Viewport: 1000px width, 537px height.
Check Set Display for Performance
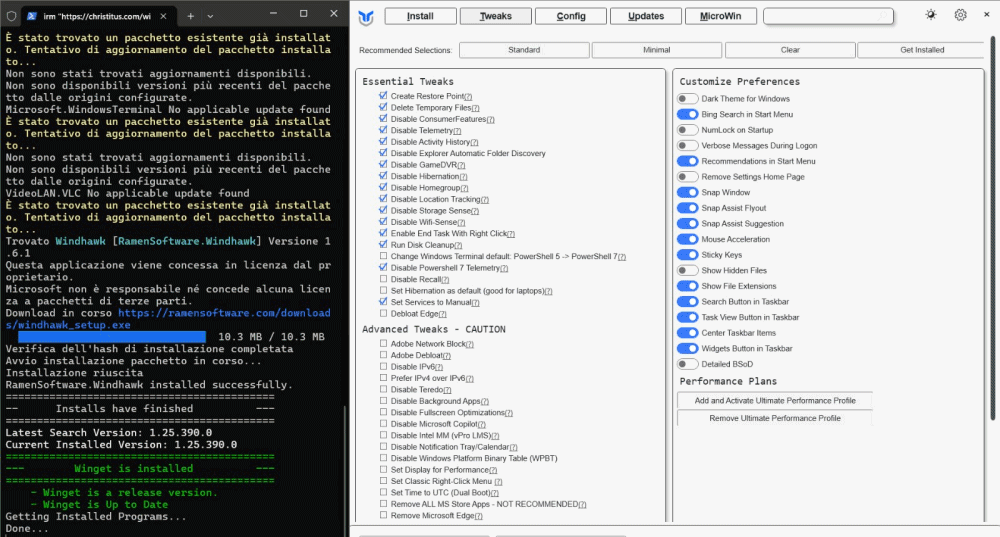click(x=383, y=469)
